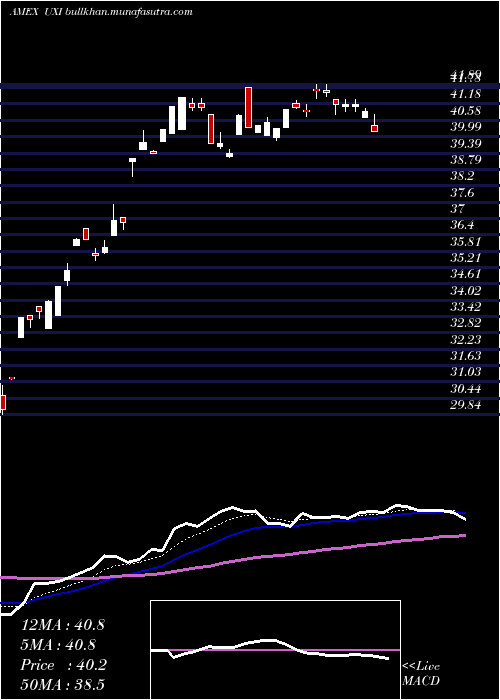Click the 34.61 price axis label
The width and height of the screenshot is (500, 700).
click(x=465, y=274)
